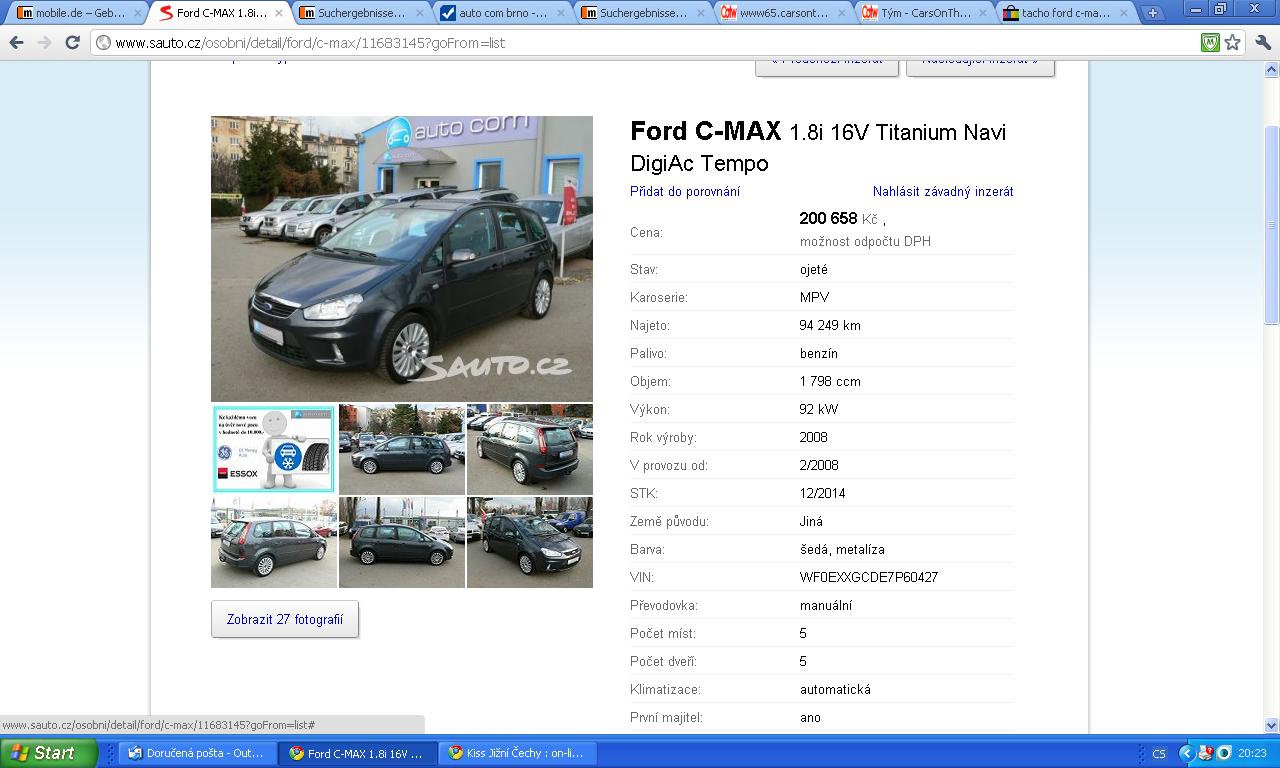Bookmark this page with the star icon

coord(1233,43)
